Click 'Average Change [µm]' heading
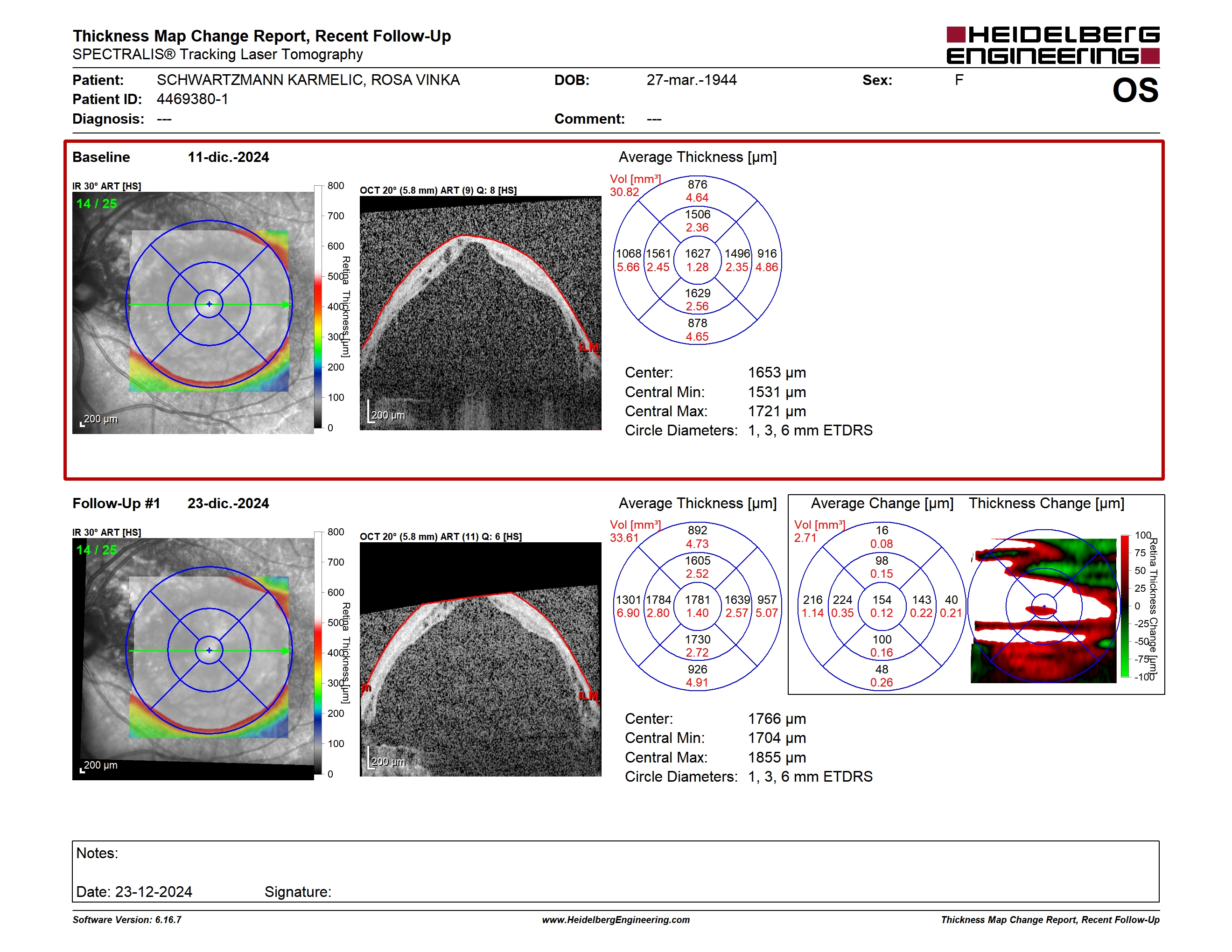Screen dimensions: 1232x952 click(882, 504)
